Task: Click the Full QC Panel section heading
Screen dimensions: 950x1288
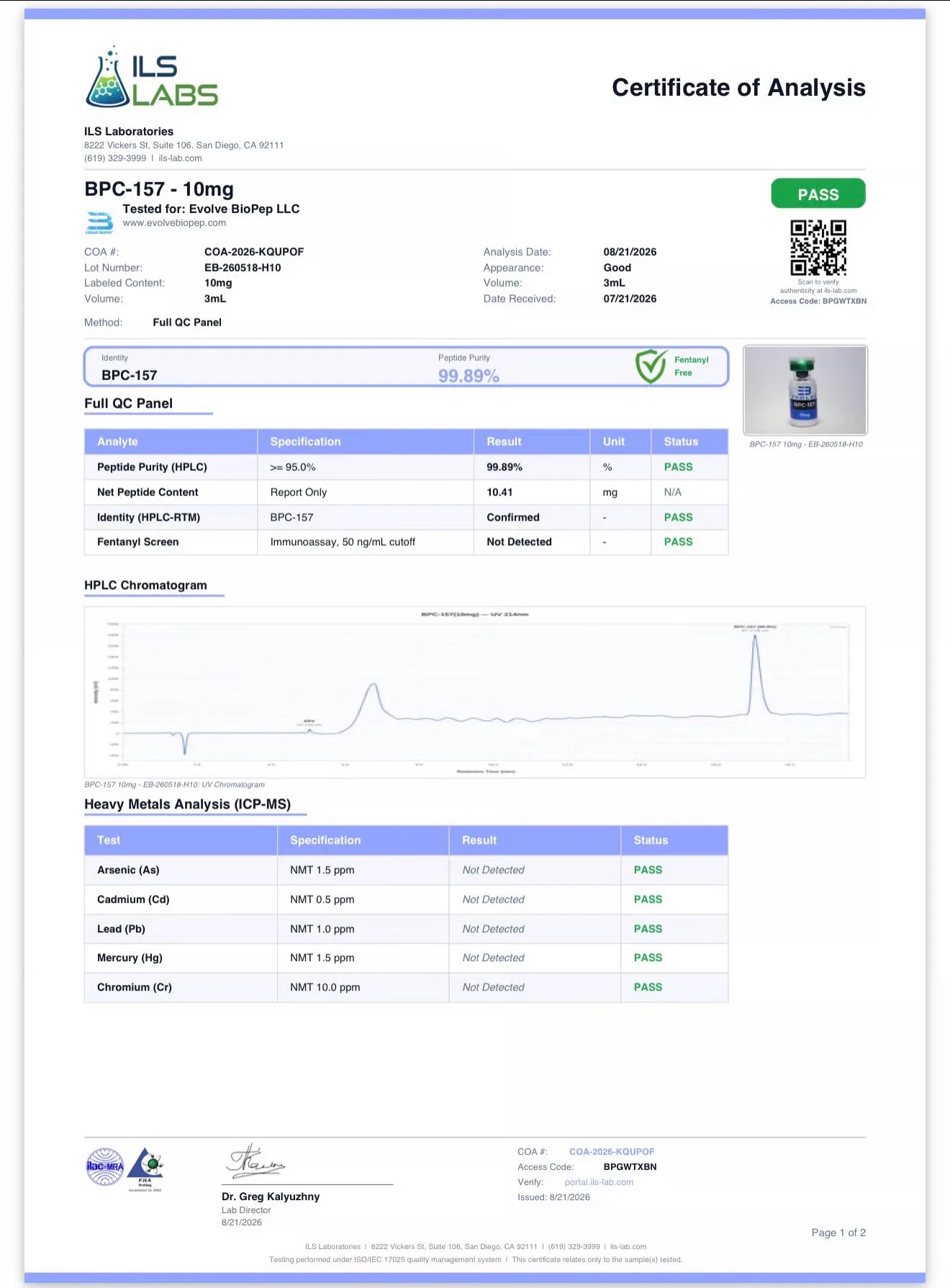Action: point(128,403)
